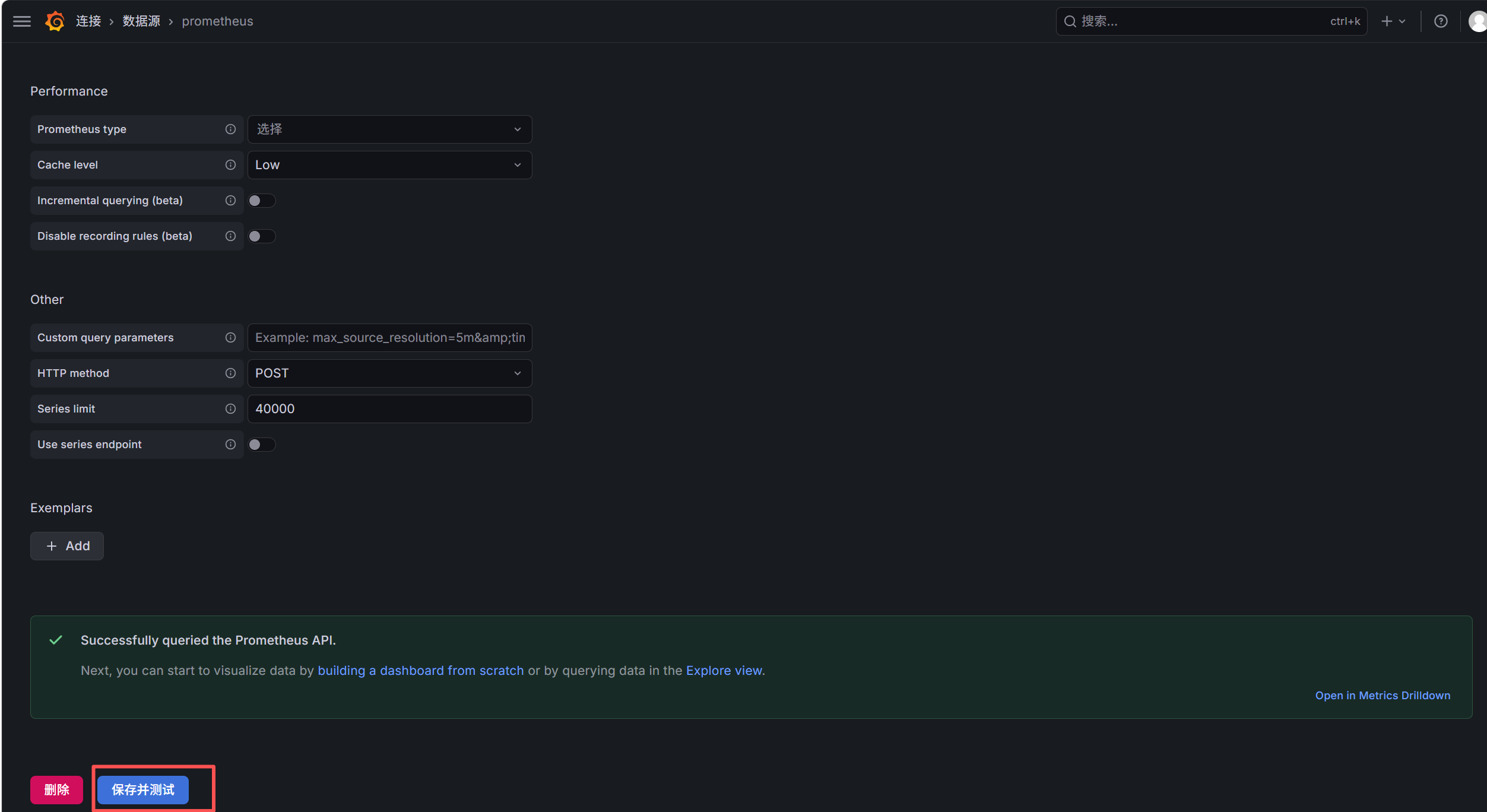This screenshot has height=812, width=1487.
Task: Click the Cache level label
Action: click(x=68, y=165)
